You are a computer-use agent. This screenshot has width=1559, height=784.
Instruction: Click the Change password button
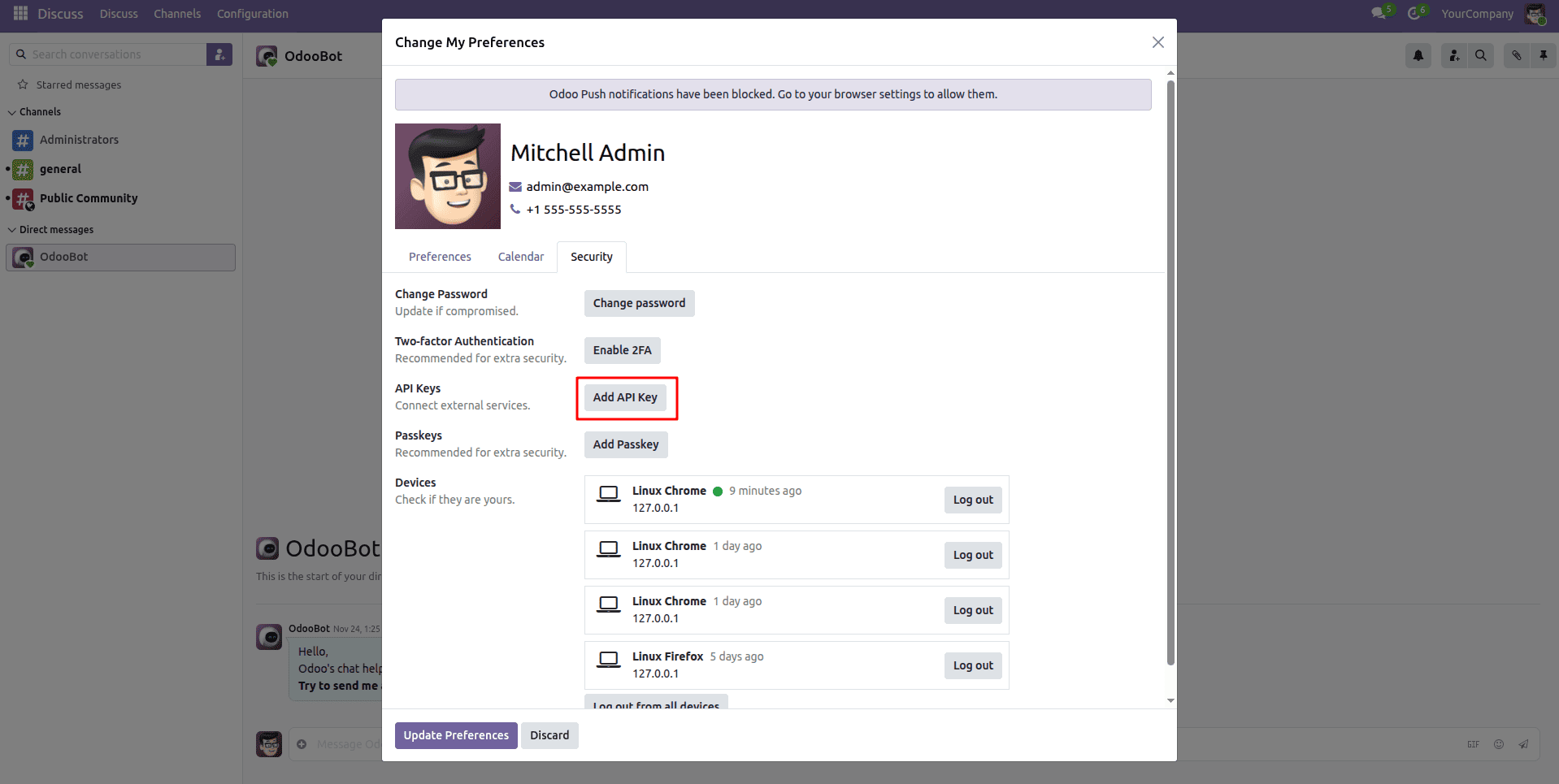tap(639, 303)
